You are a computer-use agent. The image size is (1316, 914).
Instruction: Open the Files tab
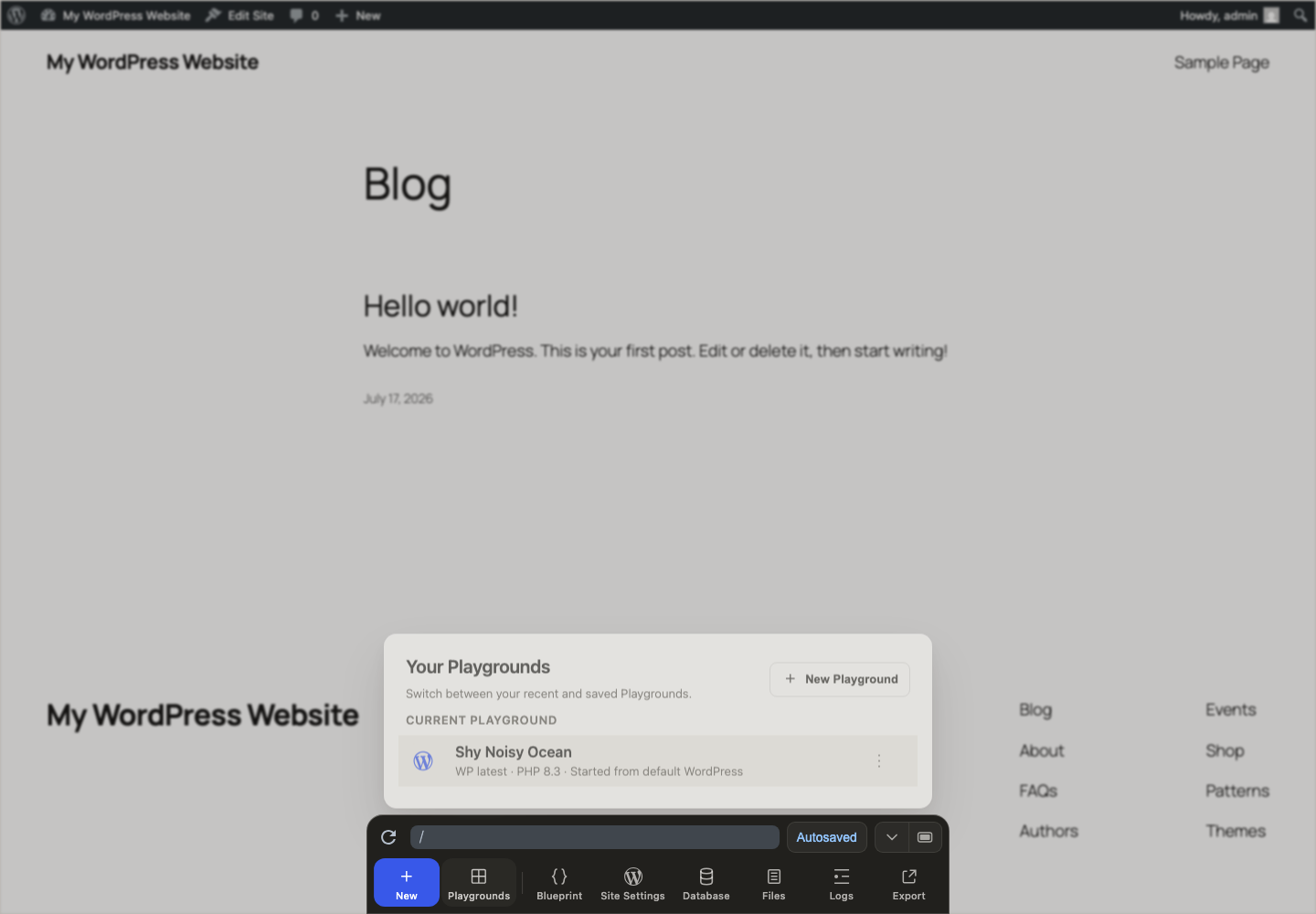tap(774, 883)
